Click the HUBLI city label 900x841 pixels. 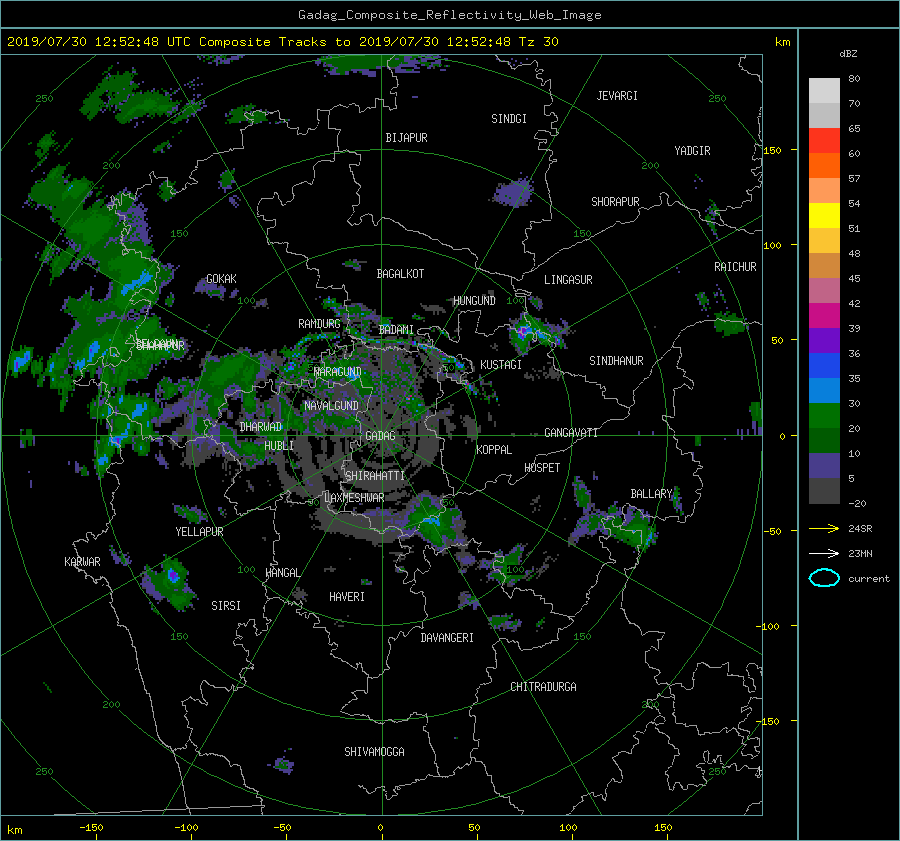click(x=279, y=446)
